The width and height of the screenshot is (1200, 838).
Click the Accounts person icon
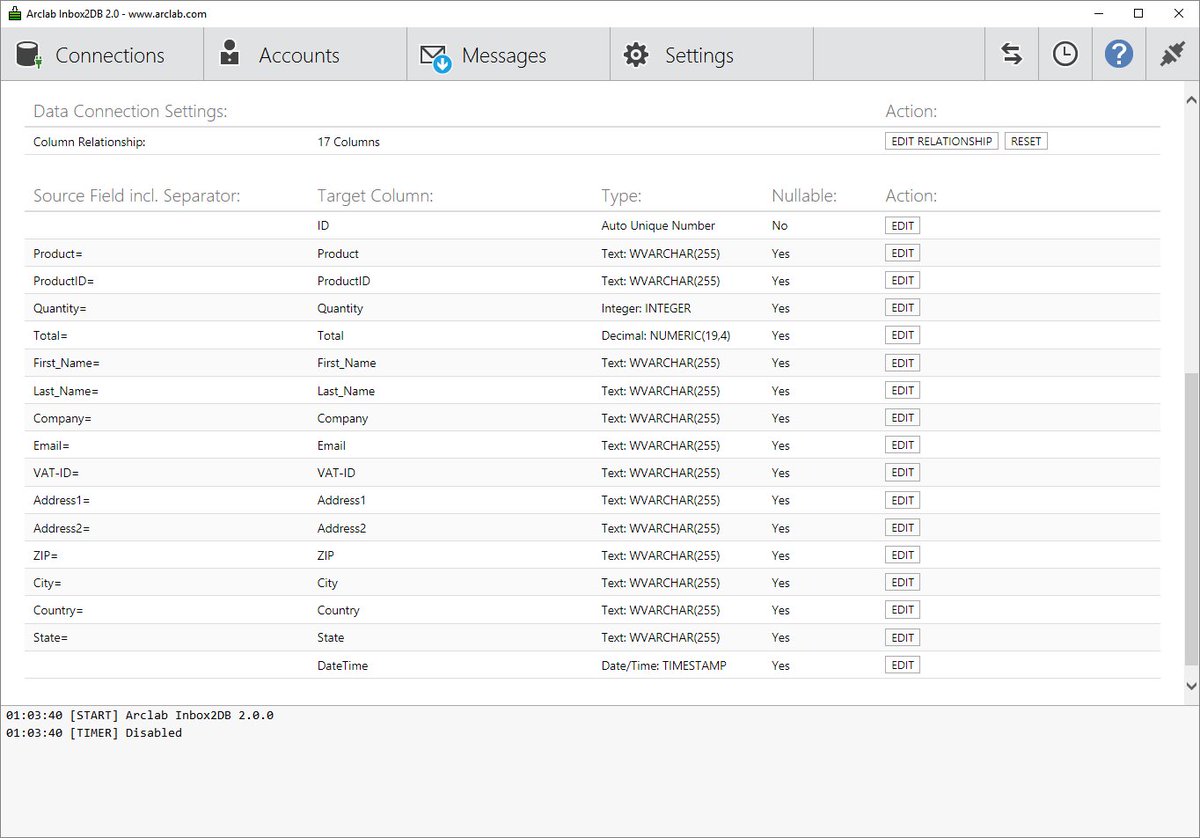tap(228, 55)
